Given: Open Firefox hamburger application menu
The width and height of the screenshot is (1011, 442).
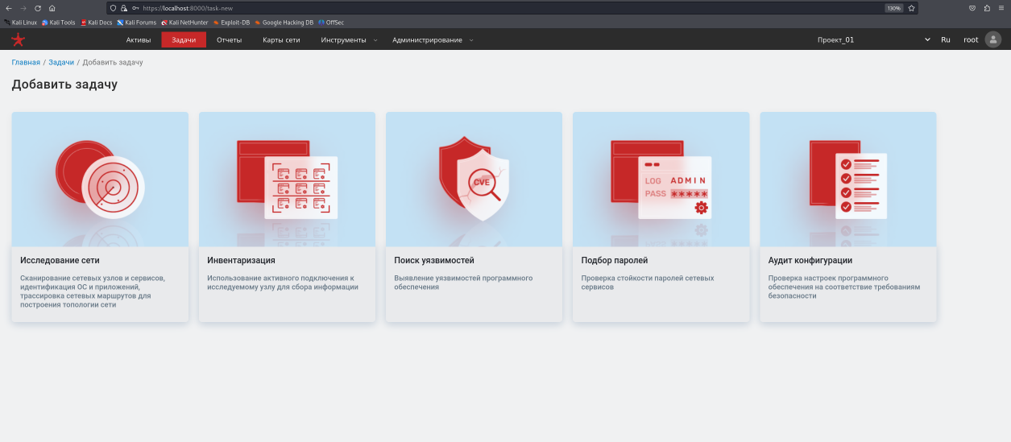Looking at the screenshot, I should click(1002, 8).
